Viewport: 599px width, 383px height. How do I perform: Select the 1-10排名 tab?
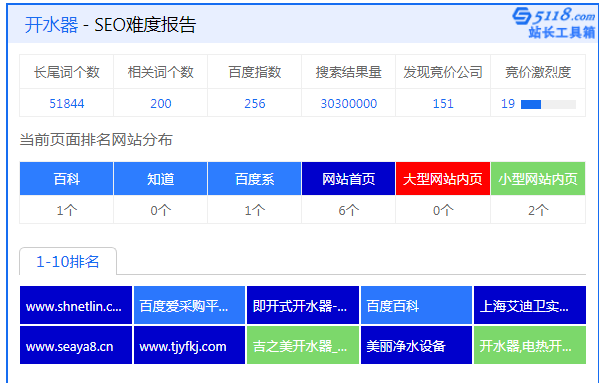(68, 262)
